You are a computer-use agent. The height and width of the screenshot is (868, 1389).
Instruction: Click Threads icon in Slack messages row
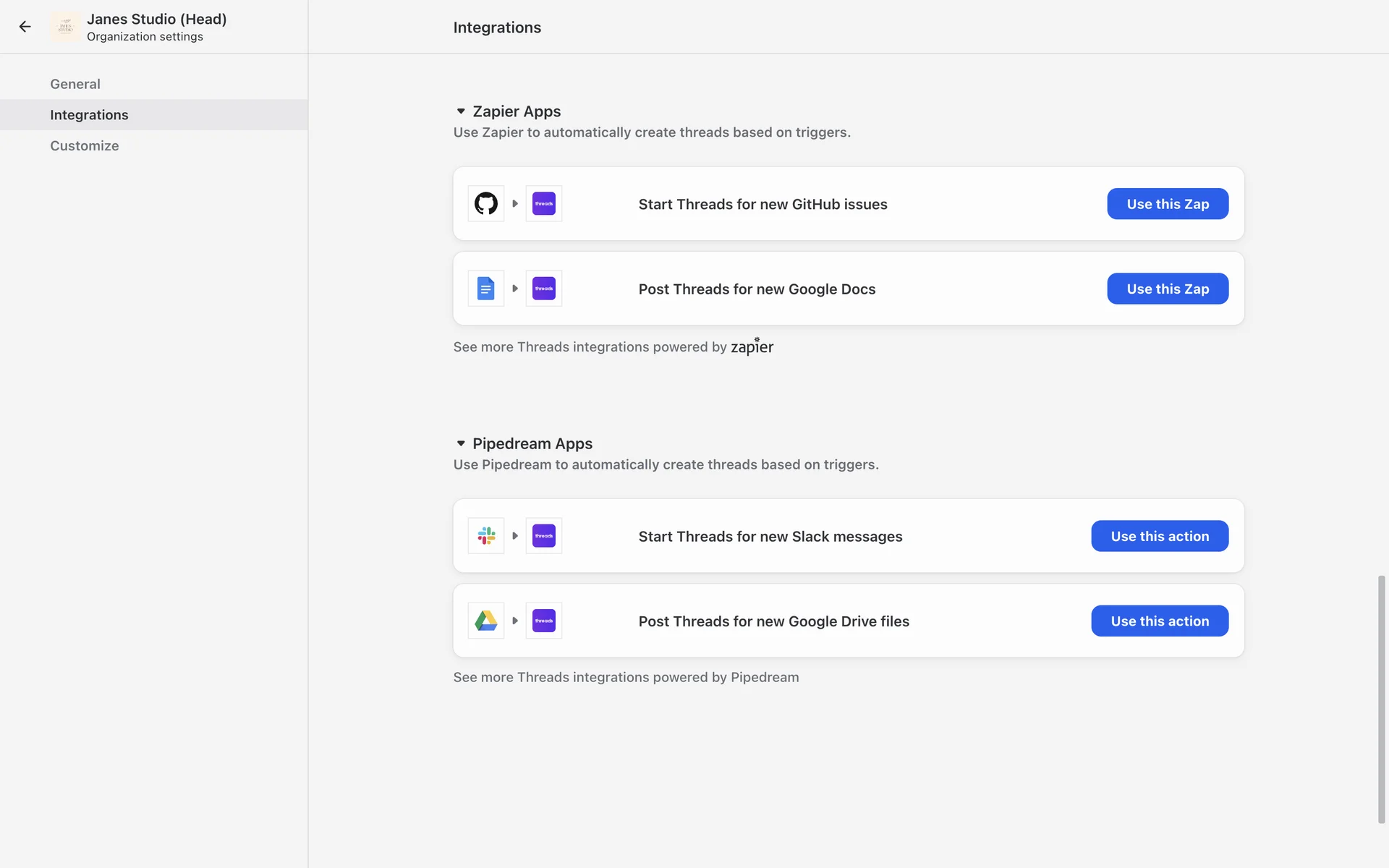click(x=544, y=536)
